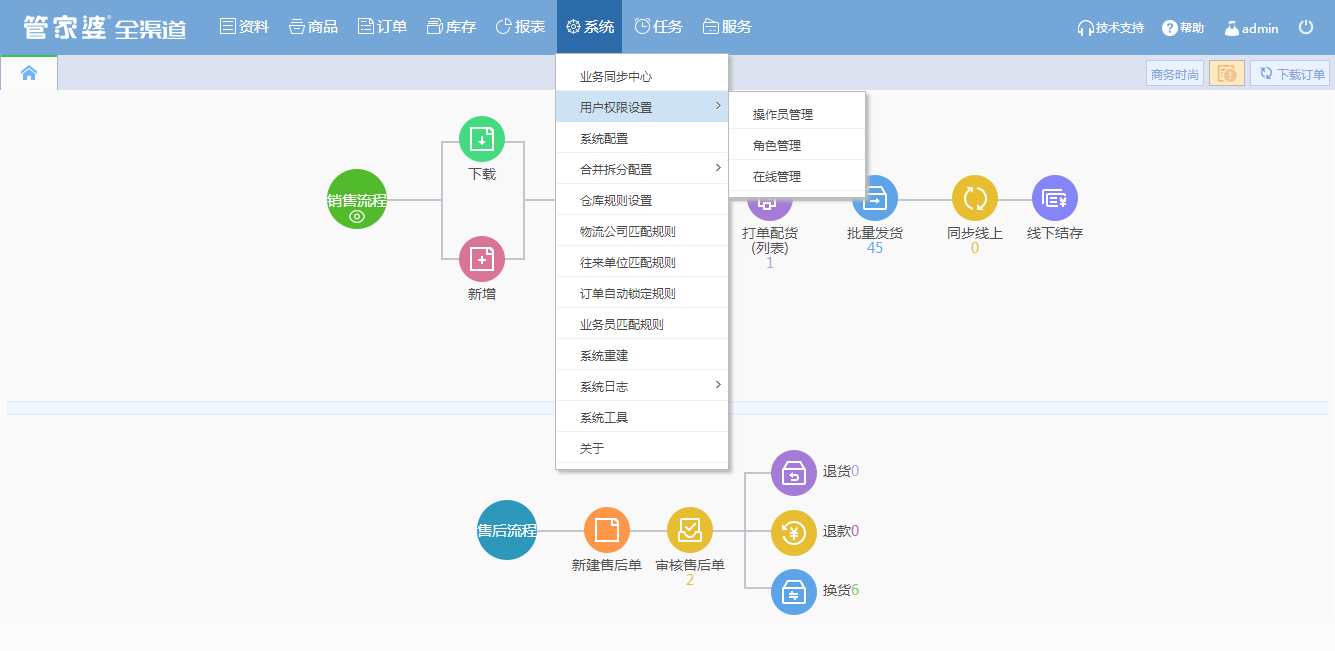The height and width of the screenshot is (651, 1335).
Task: Click the blue 换货 exchange icon
Action: [x=794, y=591]
